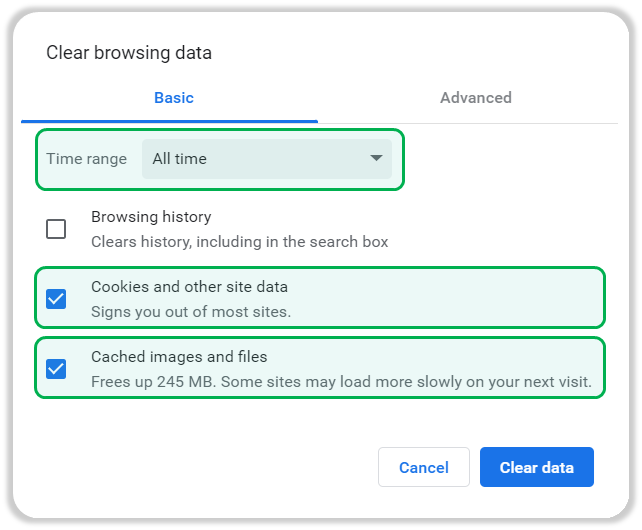Click the Browsing history label

[151, 217]
